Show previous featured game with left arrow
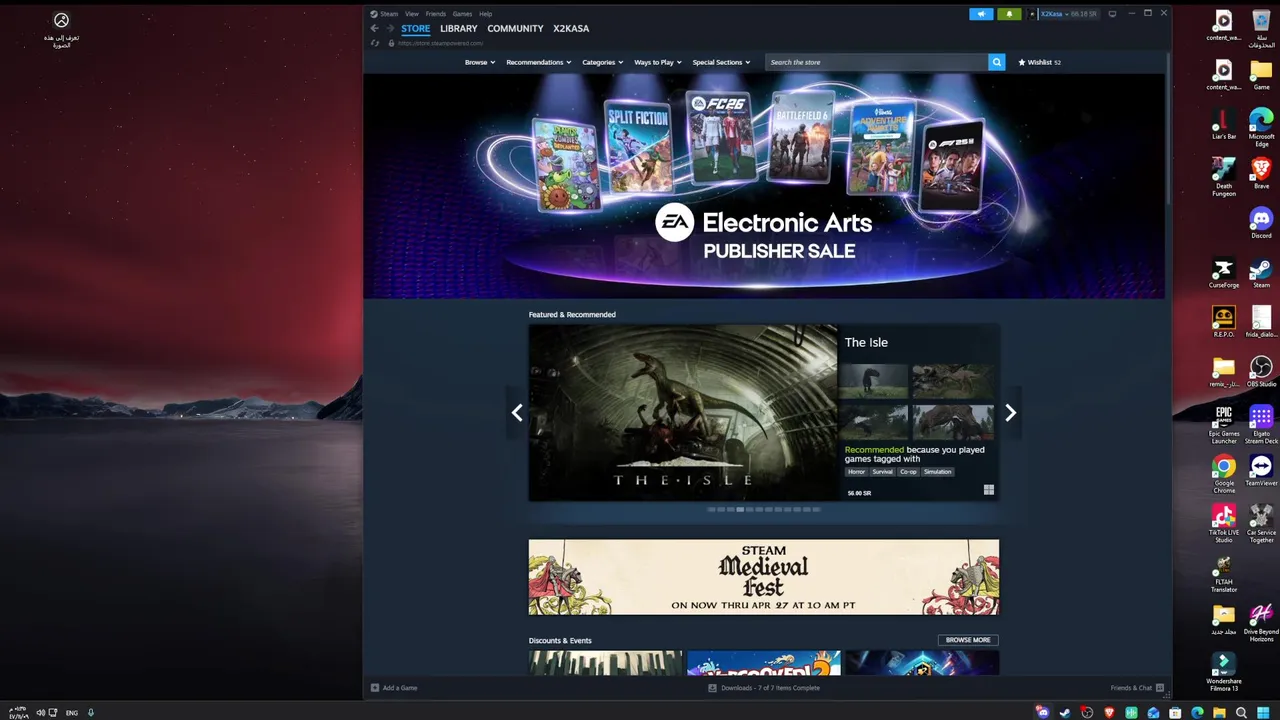This screenshot has height=720, width=1280. tap(517, 413)
